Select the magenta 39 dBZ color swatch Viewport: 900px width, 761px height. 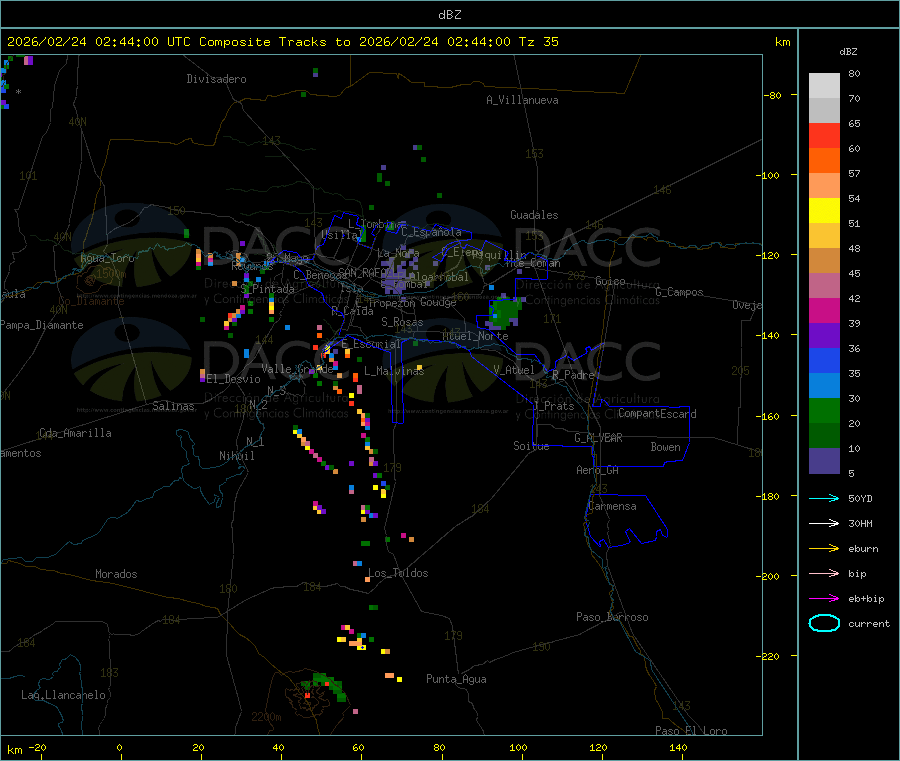[x=824, y=310]
